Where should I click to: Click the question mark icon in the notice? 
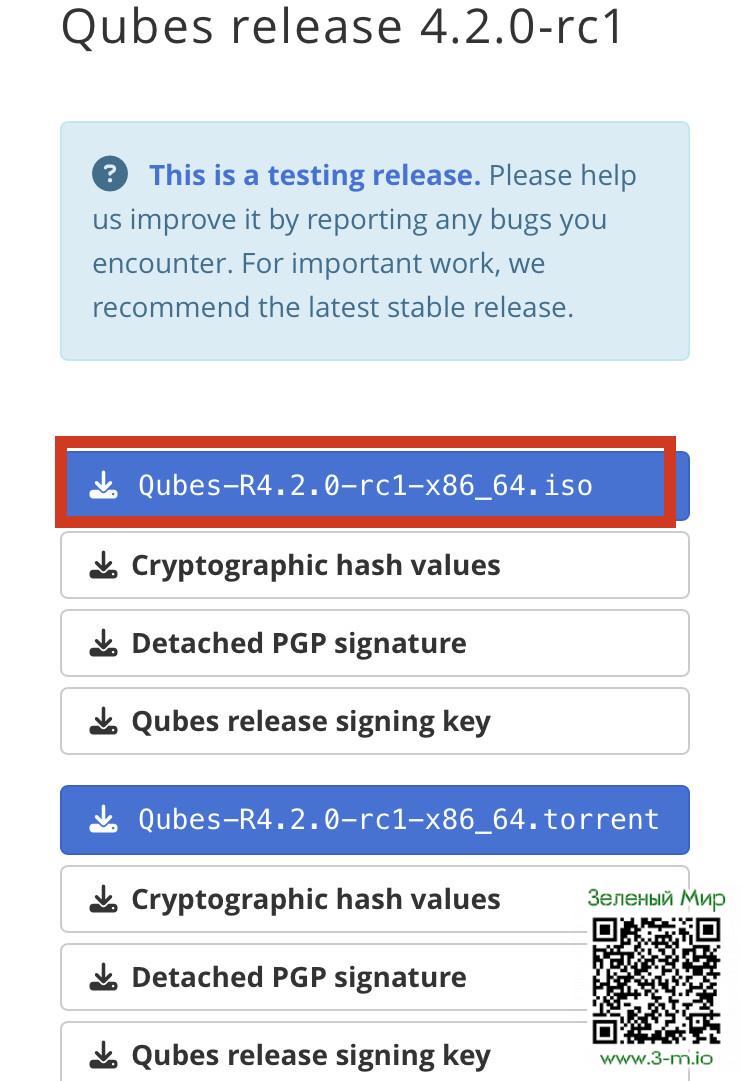click(x=110, y=174)
